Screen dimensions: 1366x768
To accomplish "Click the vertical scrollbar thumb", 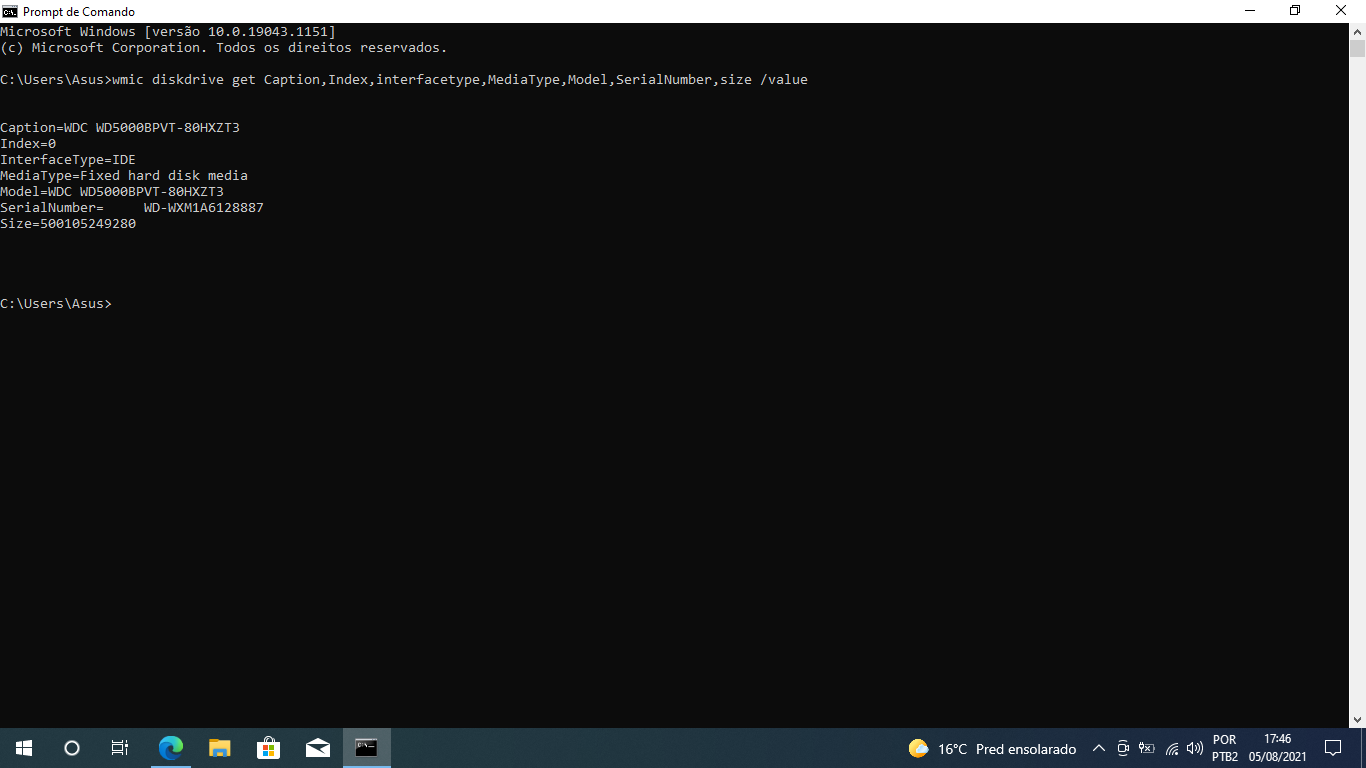I will (x=1357, y=49).
